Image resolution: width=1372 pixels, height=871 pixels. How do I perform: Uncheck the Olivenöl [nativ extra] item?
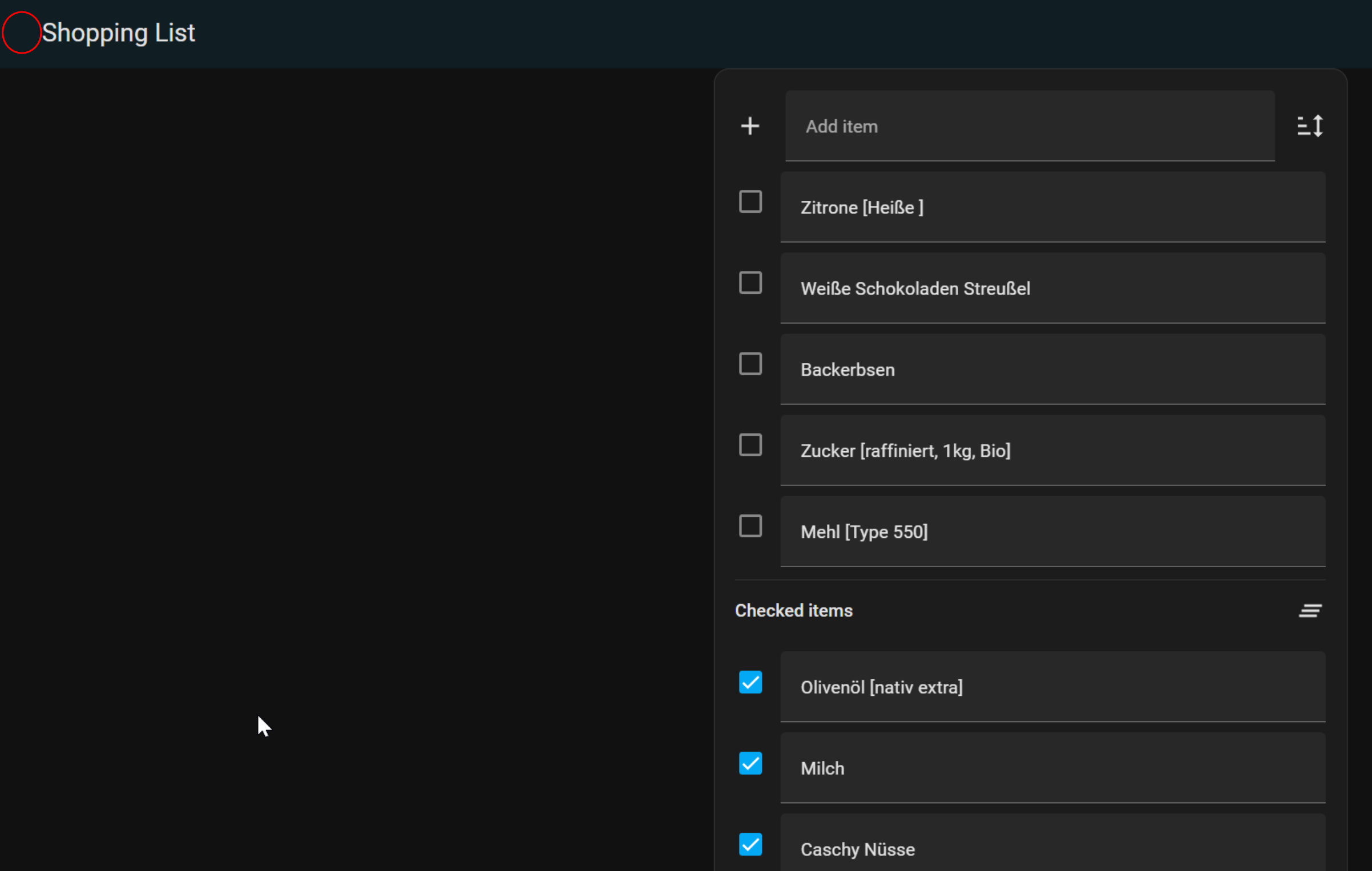pyautogui.click(x=750, y=682)
